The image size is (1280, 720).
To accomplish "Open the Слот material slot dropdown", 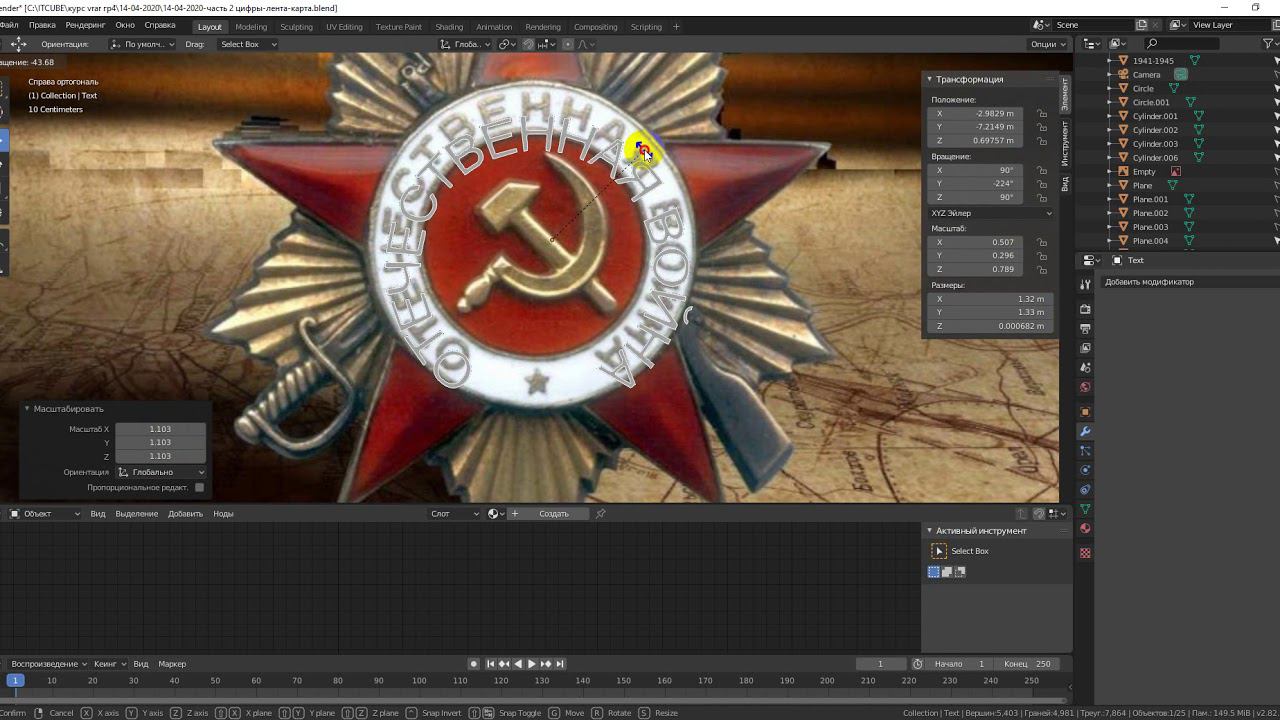I will point(455,514).
